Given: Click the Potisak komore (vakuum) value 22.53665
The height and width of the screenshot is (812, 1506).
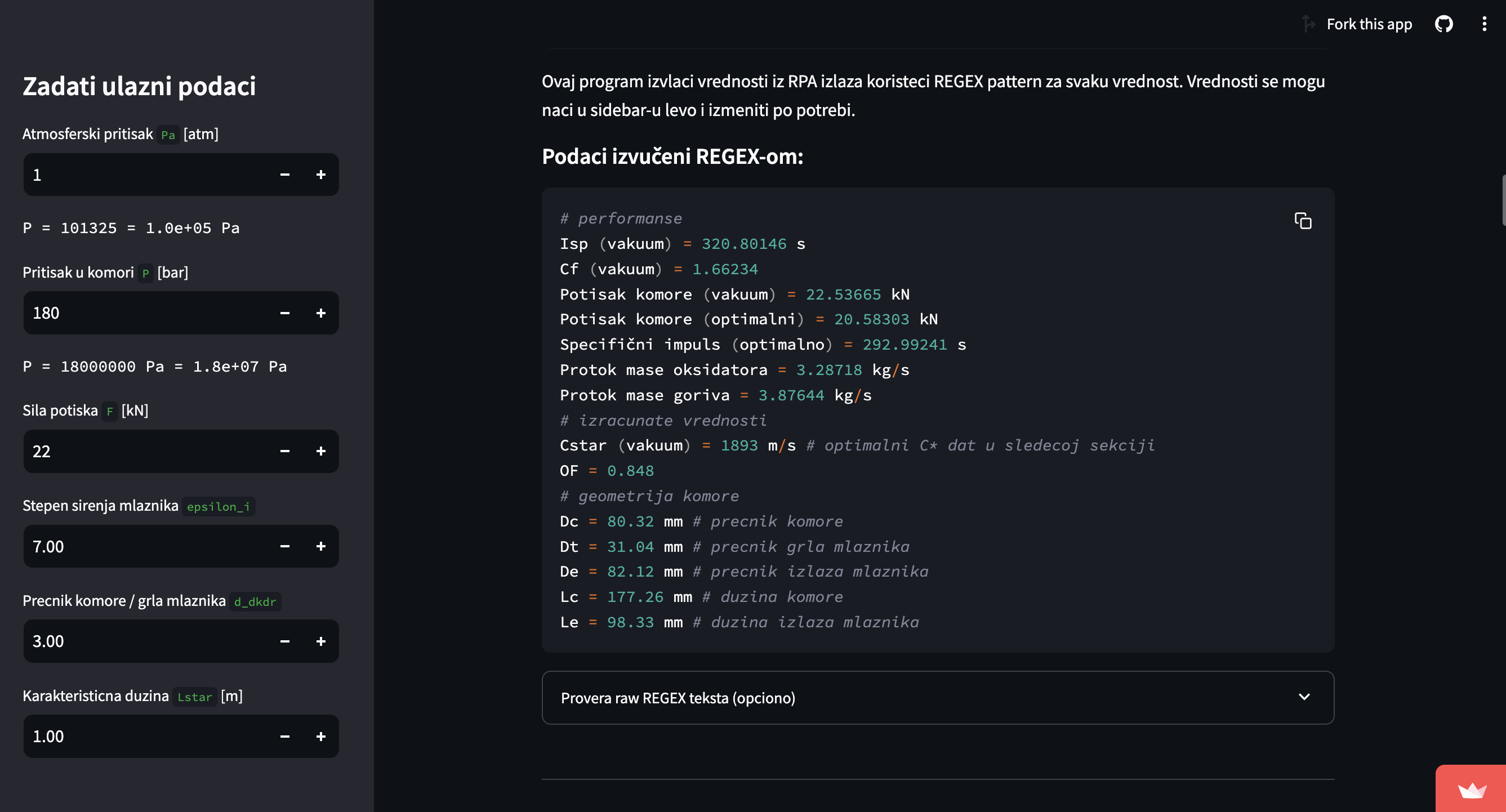Looking at the screenshot, I should pos(843,294).
